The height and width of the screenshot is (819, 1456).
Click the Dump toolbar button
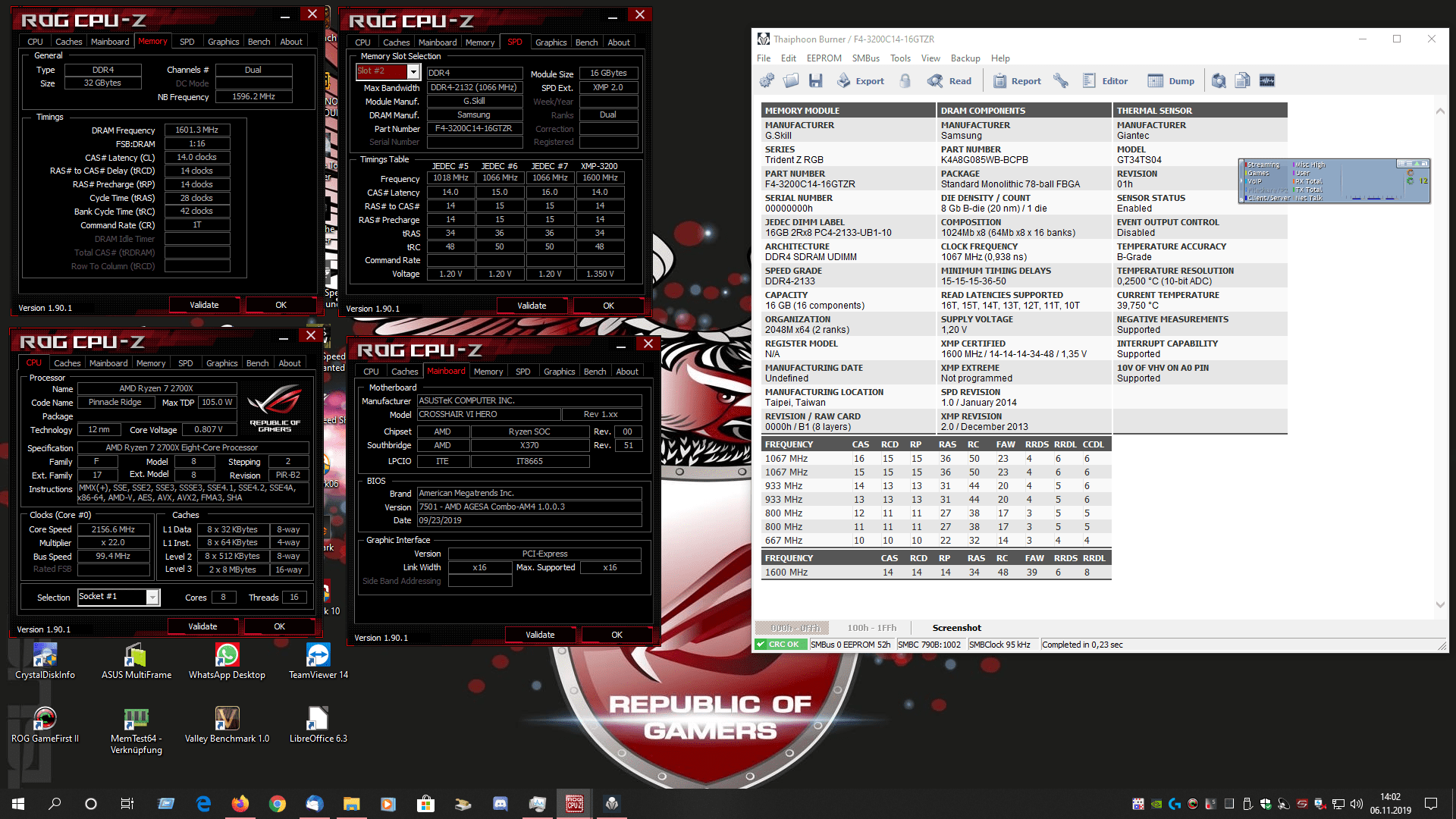click(1171, 80)
